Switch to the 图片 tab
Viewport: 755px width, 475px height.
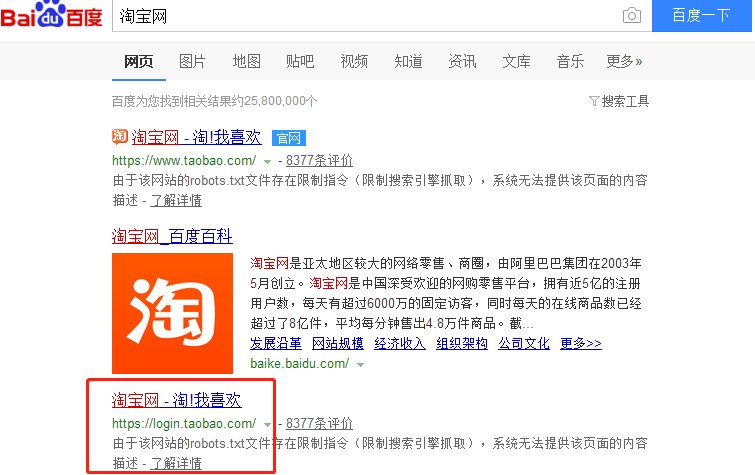pos(192,62)
